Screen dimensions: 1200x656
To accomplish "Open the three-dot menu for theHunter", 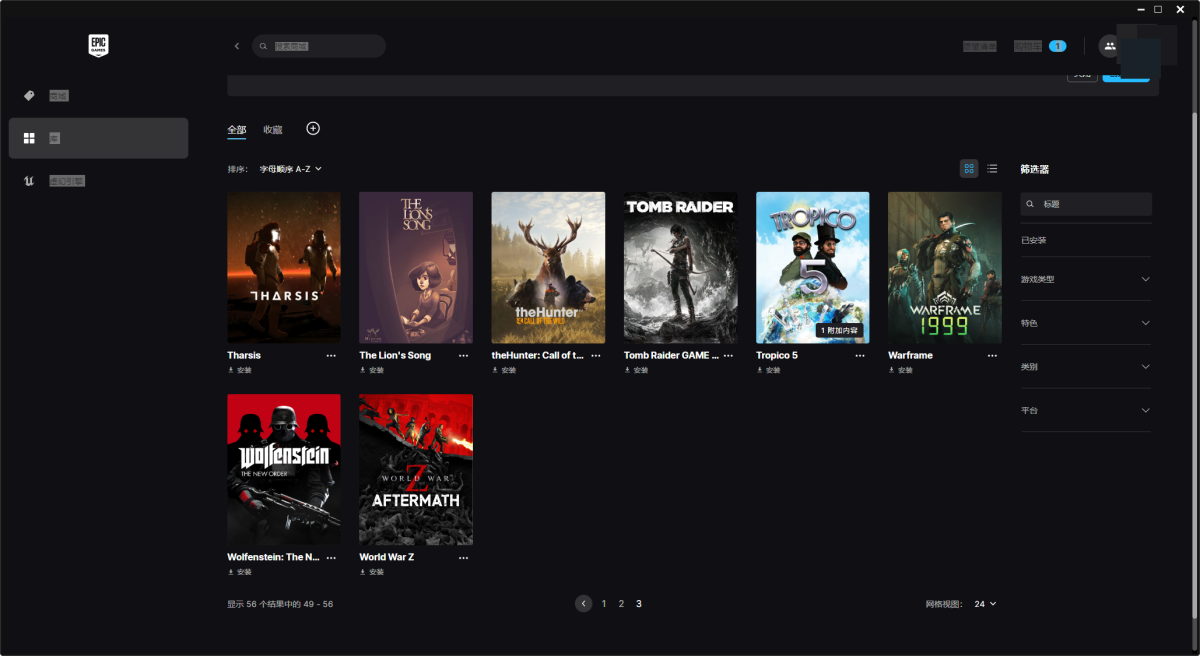I will 595,355.
